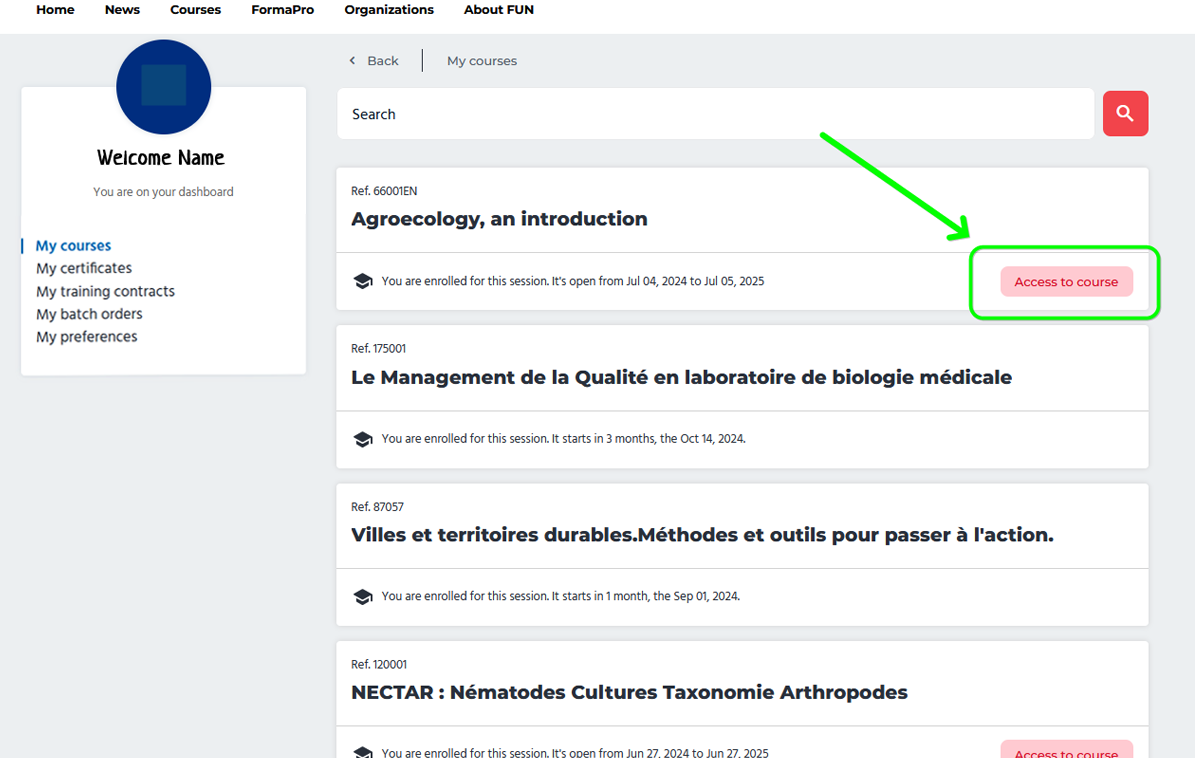Click graduation cap icon for Villes et territoires
This screenshot has width=1195, height=758.
click(x=363, y=597)
